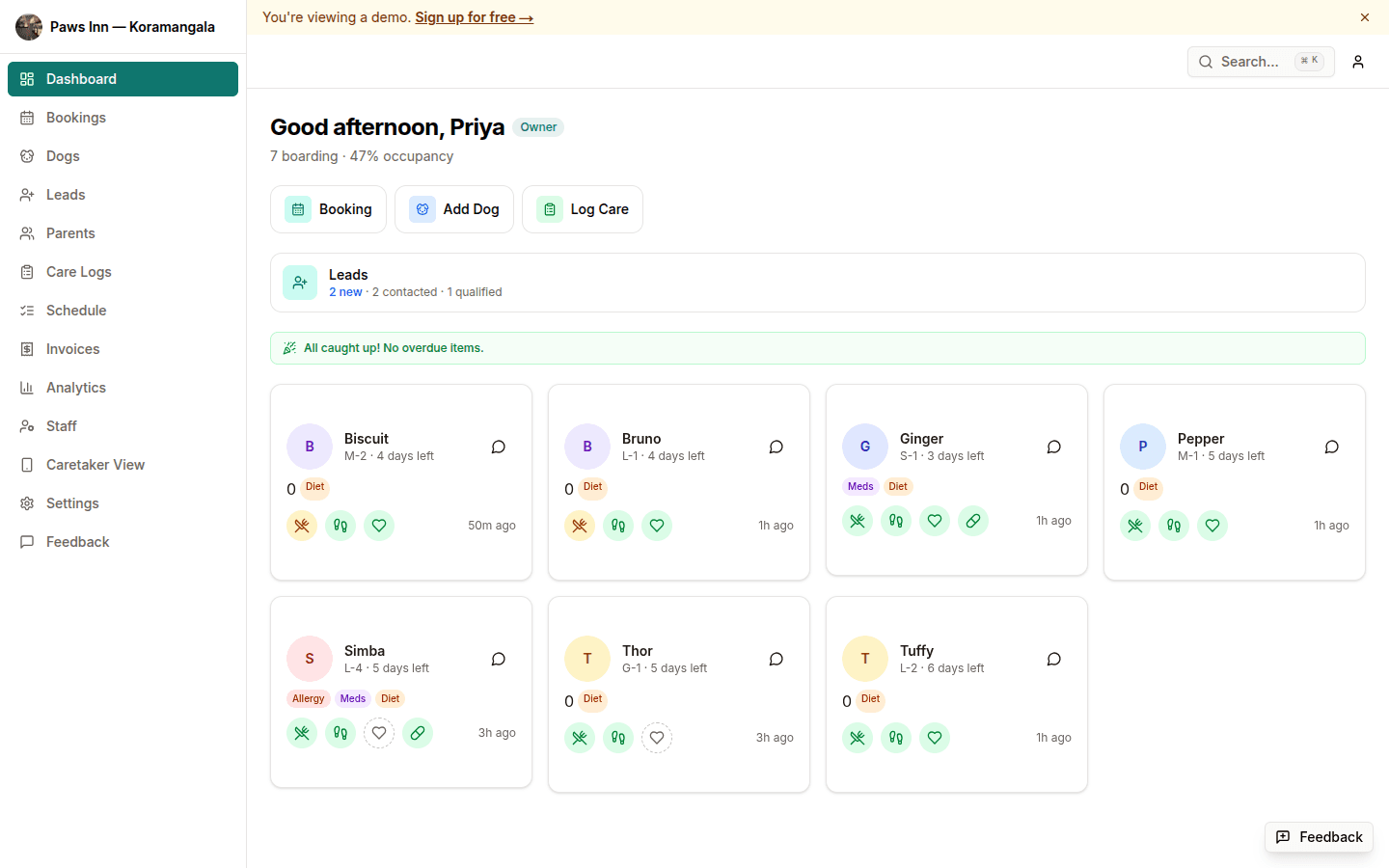Toggle the meal icon on Tuffy's card
The height and width of the screenshot is (868, 1389).
click(858, 738)
